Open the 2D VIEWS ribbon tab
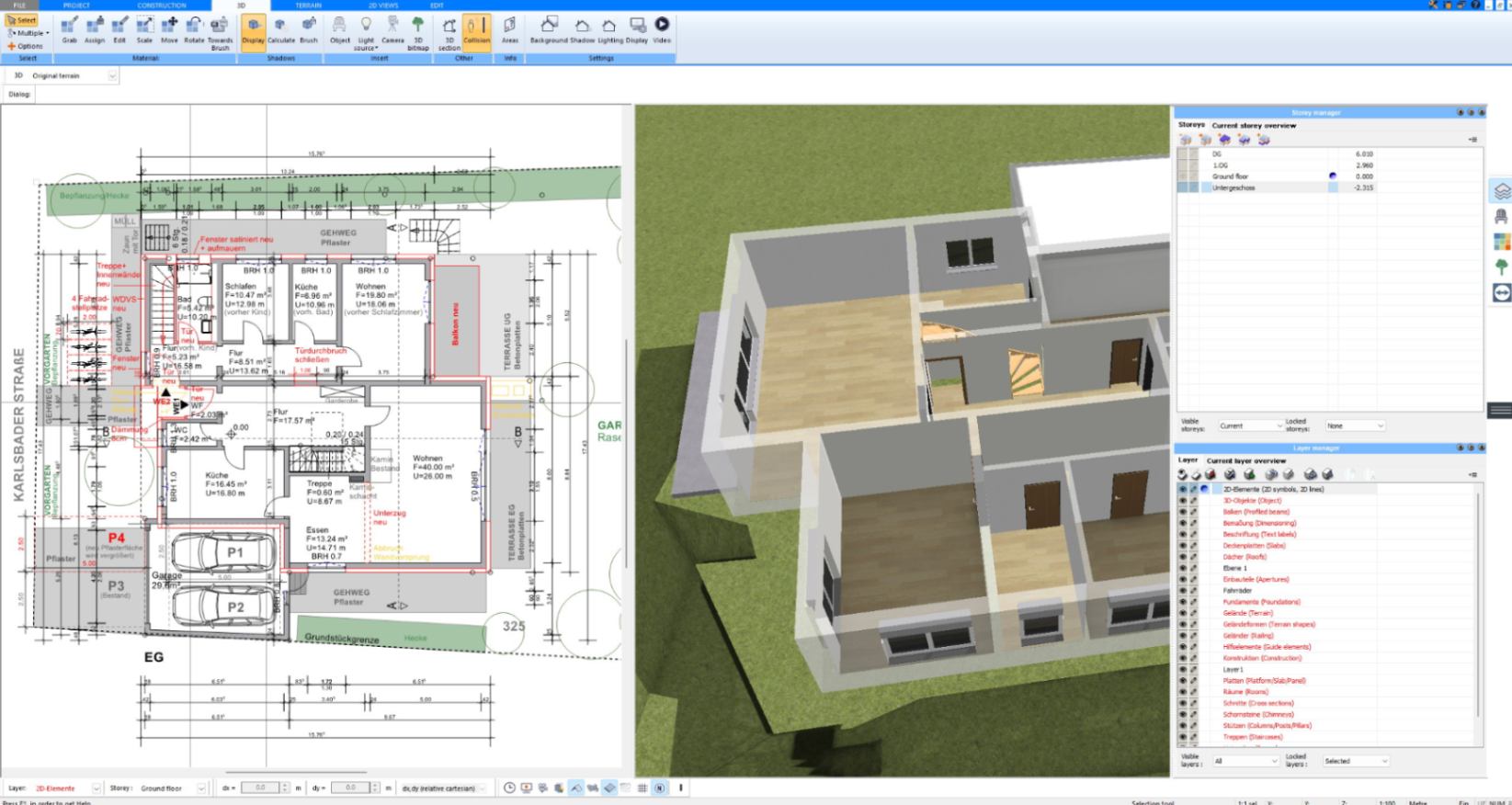This screenshot has width=1512, height=805. (x=382, y=6)
